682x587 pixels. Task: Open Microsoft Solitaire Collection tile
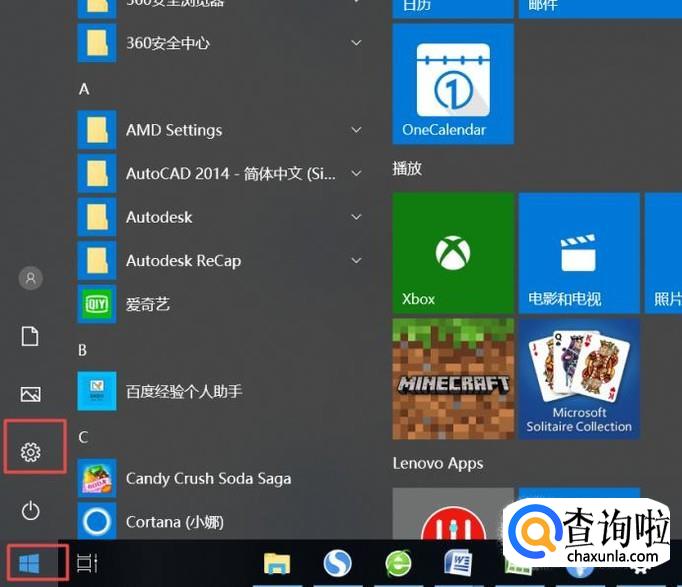pos(578,379)
